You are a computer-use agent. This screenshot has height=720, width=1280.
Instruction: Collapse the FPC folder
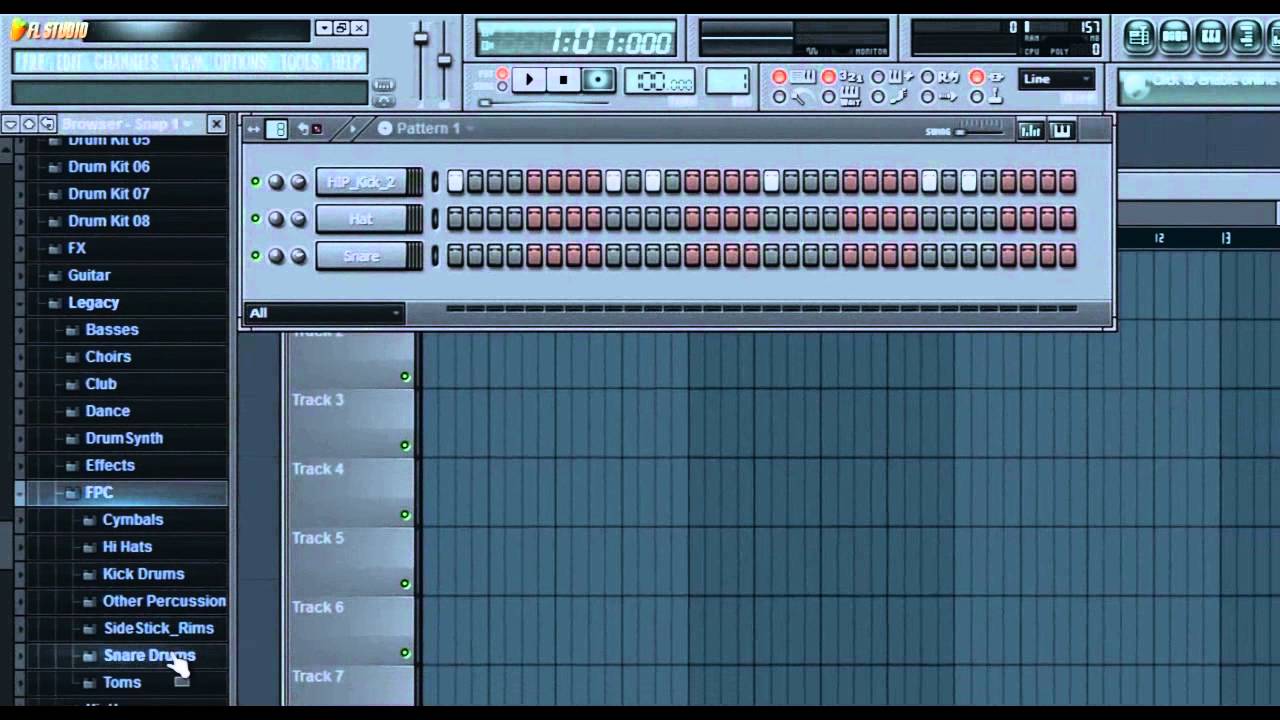98,492
